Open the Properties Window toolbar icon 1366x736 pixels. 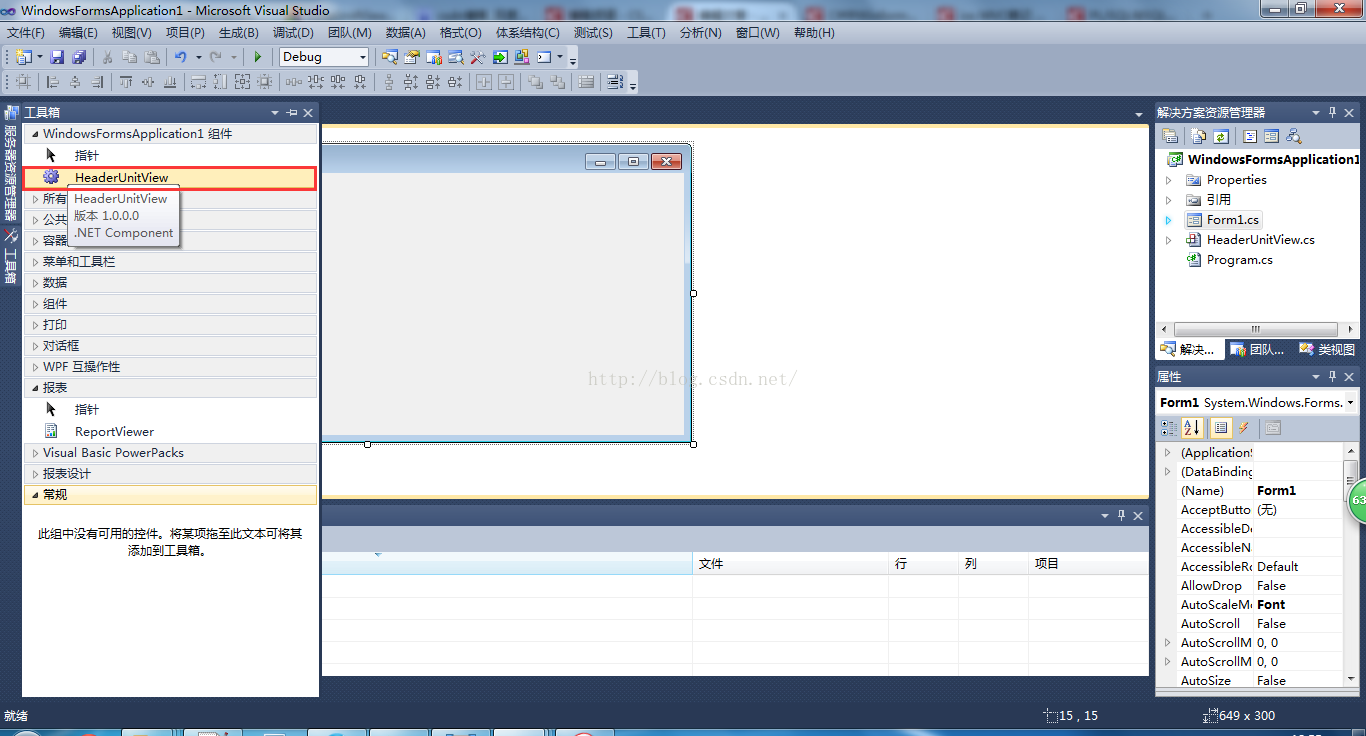click(412, 57)
